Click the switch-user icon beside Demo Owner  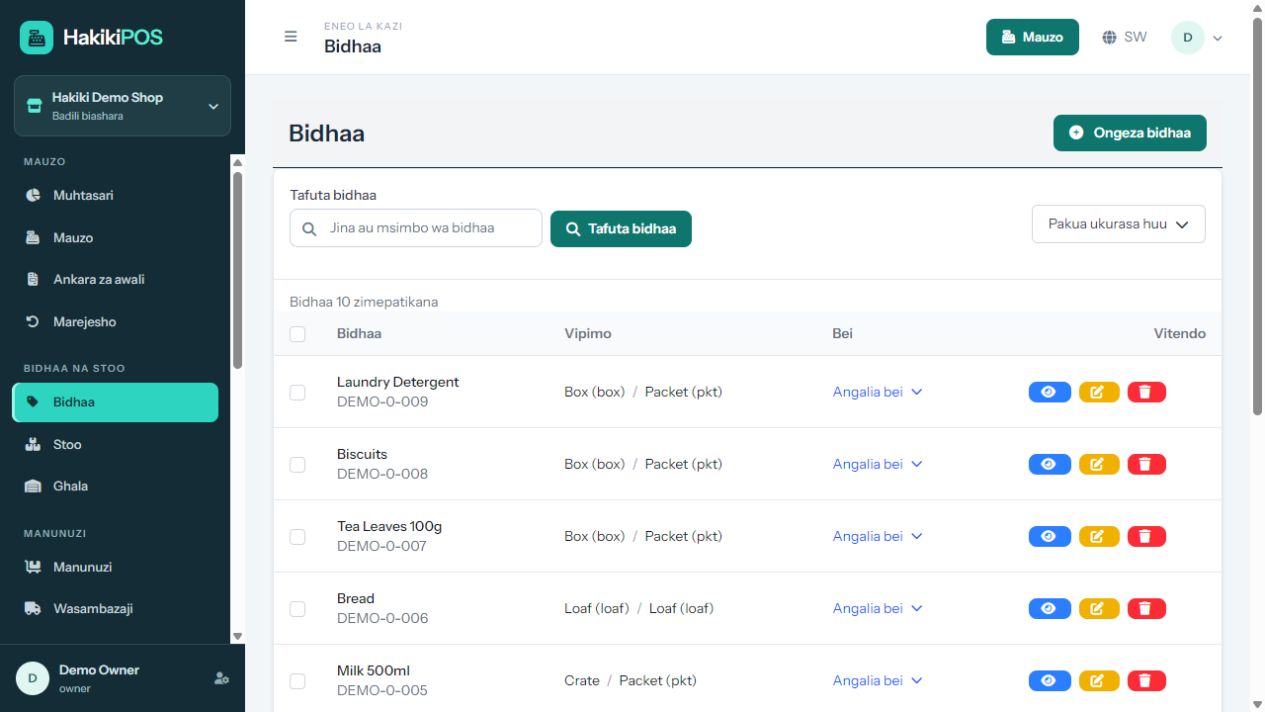point(221,678)
